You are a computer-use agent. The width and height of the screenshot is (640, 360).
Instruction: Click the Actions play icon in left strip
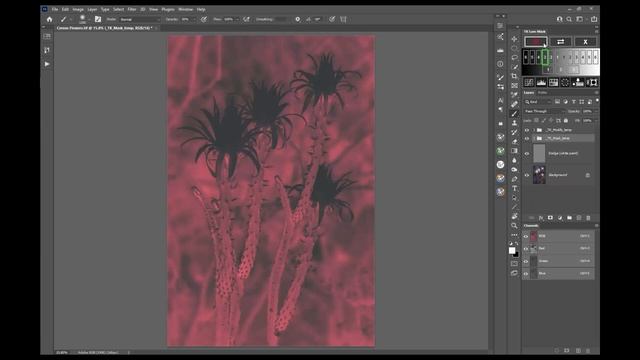(47, 64)
